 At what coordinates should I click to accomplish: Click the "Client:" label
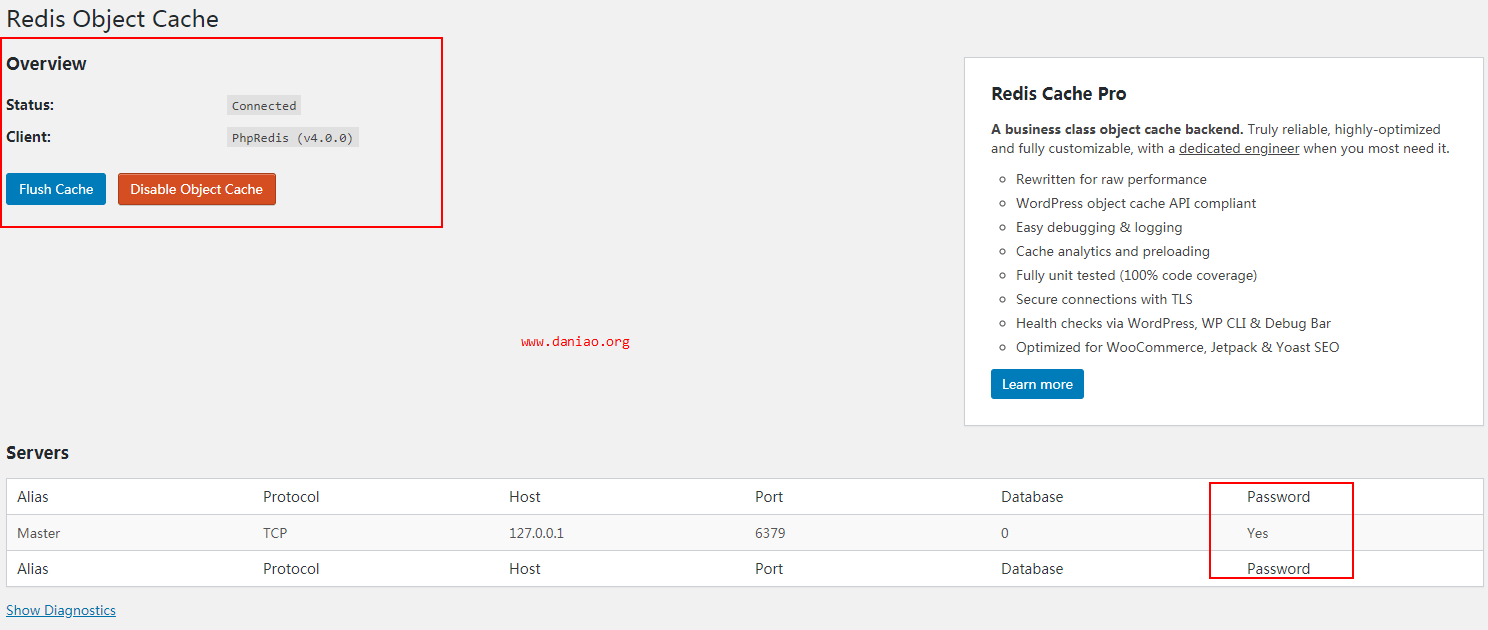(x=28, y=137)
